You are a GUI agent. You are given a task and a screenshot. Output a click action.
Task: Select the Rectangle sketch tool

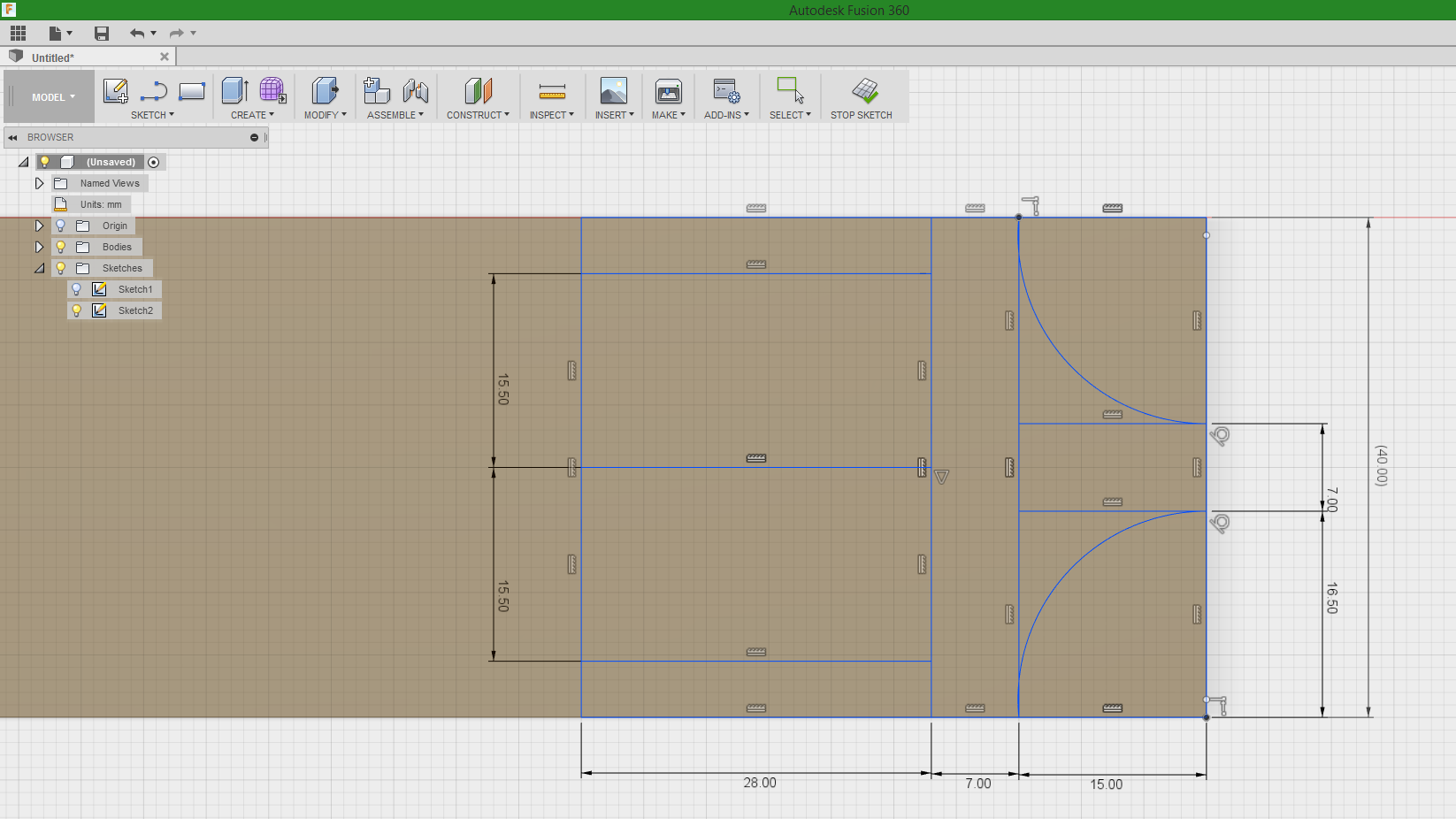[192, 90]
